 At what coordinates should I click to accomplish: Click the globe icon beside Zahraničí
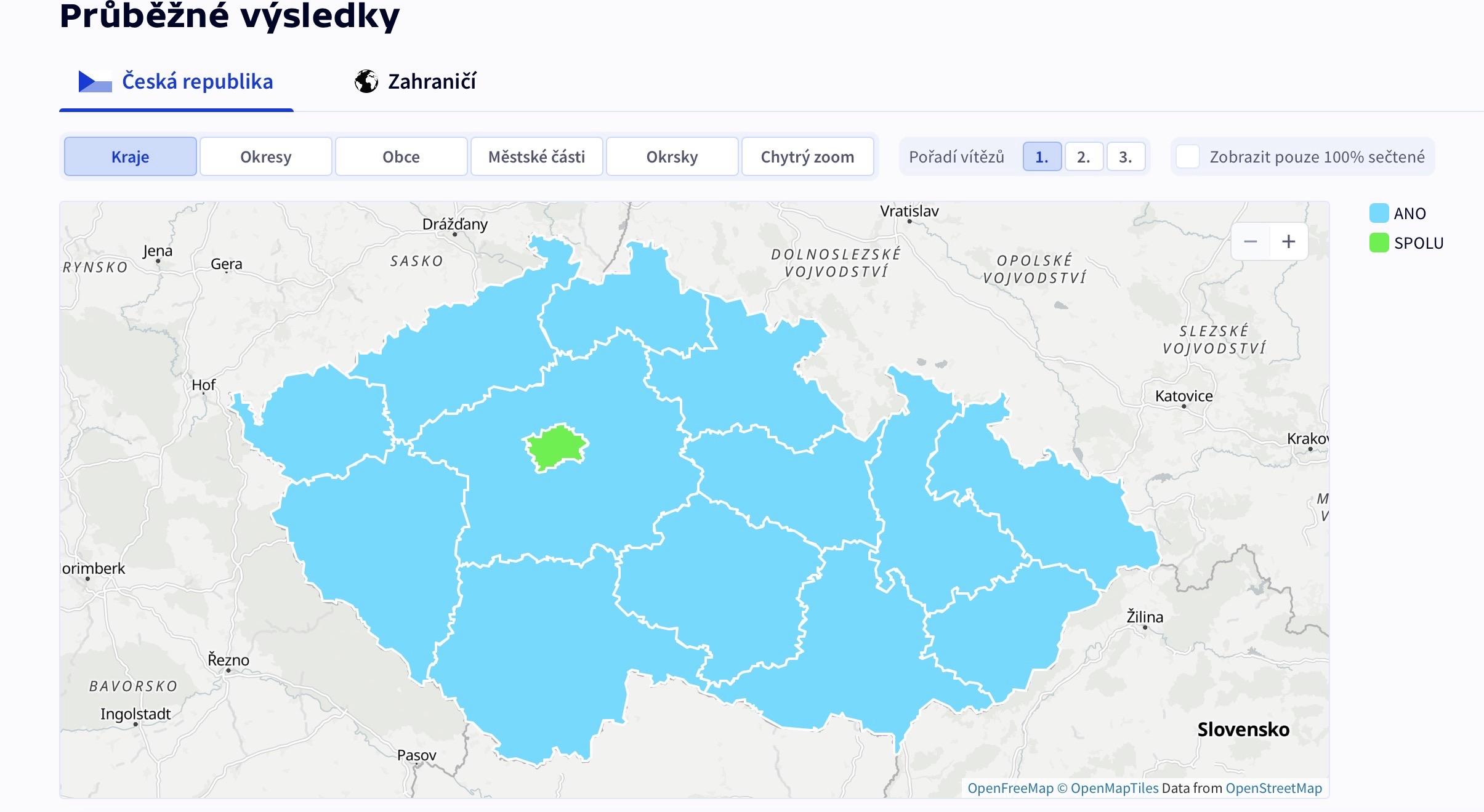pos(366,81)
